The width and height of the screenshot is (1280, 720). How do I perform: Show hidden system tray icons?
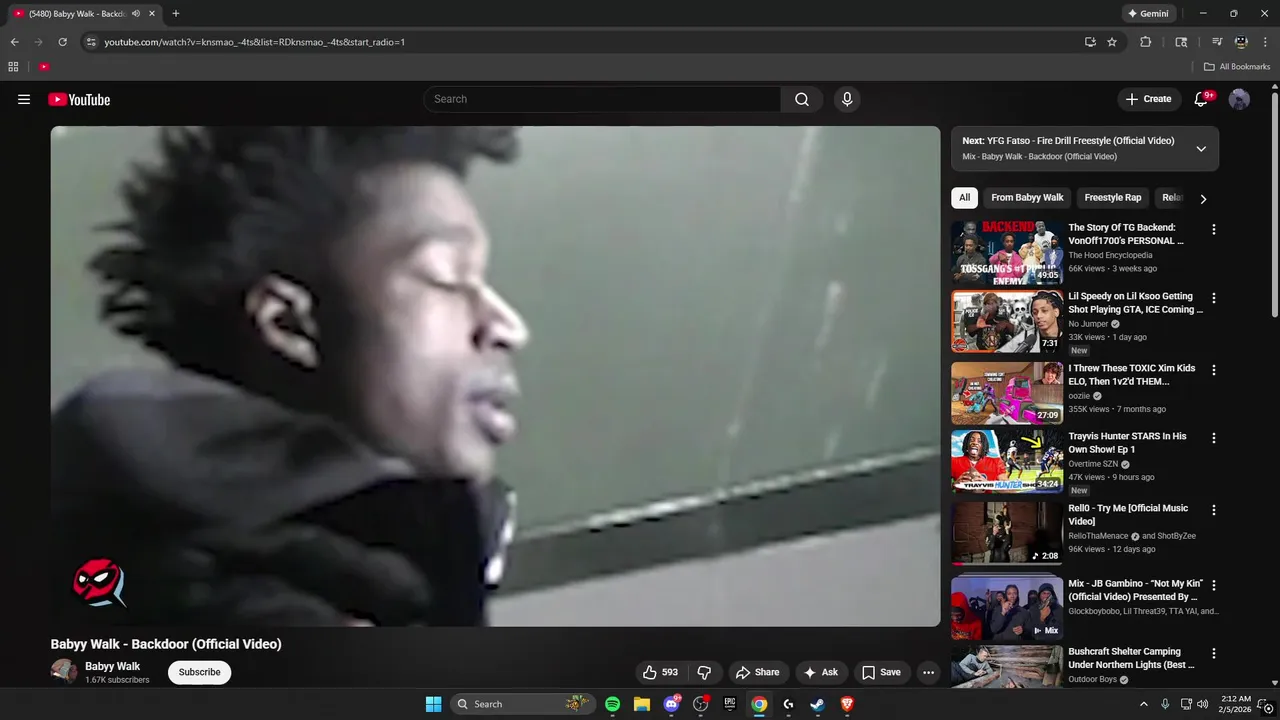tap(1144, 704)
